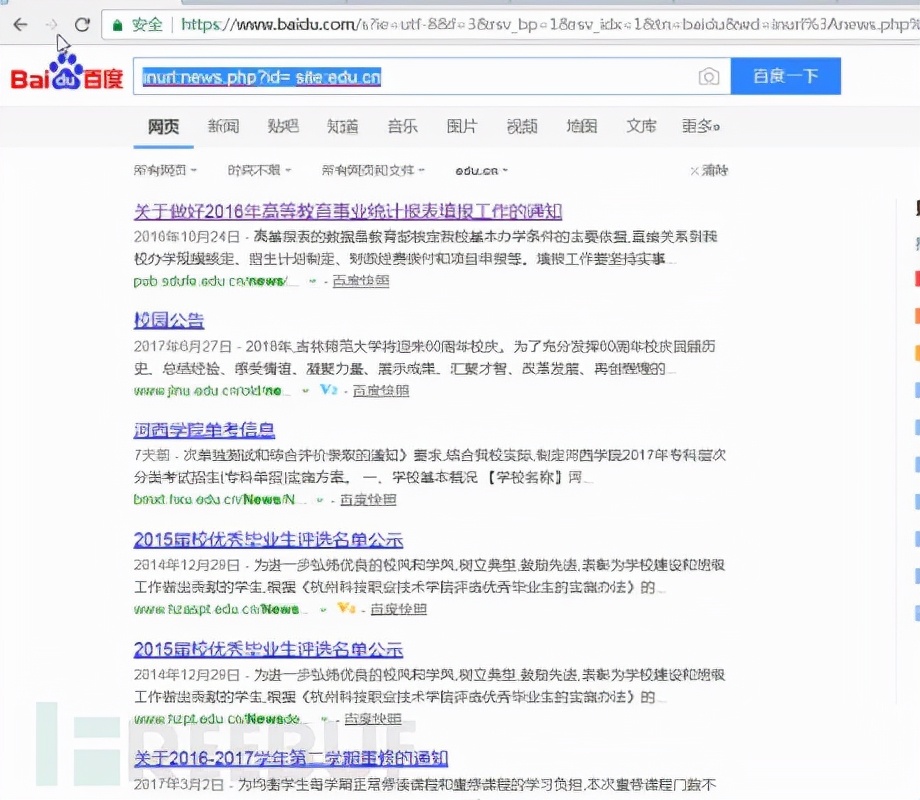Click the browser address bar URL
The image size is (920, 800).
549,25
